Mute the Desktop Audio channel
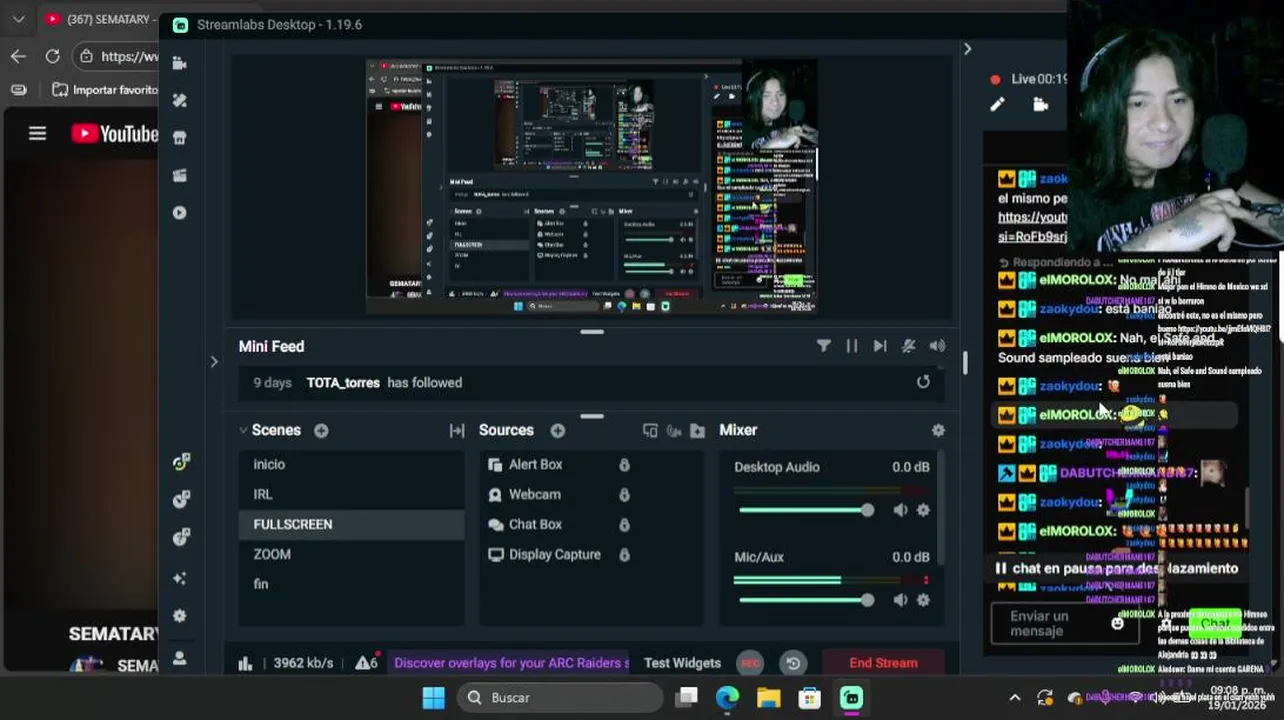Viewport: 1284px width, 720px height. point(900,510)
